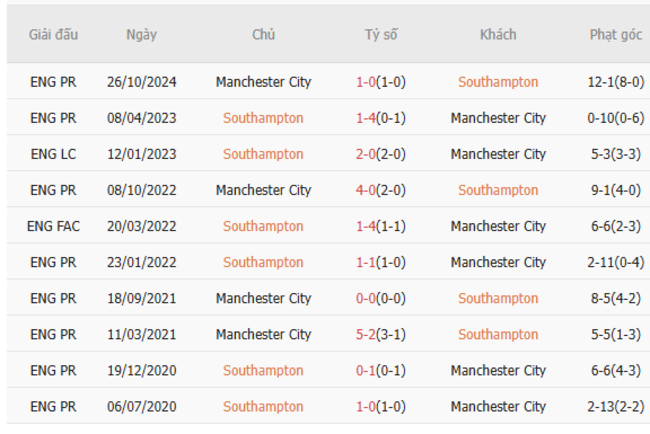Click Southampton home team on 19/12/2020

(263, 370)
